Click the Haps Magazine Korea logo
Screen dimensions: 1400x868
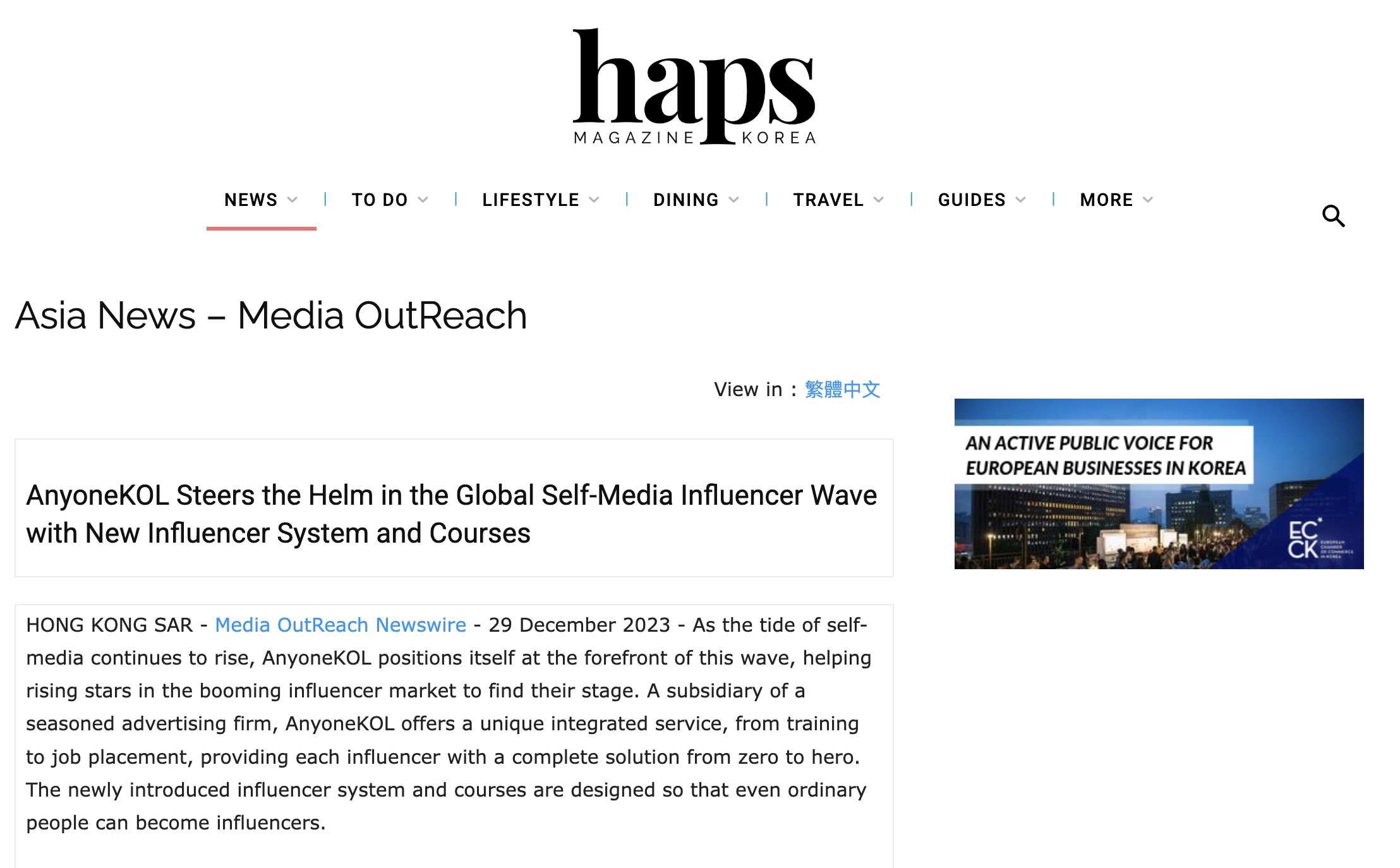[x=694, y=87]
